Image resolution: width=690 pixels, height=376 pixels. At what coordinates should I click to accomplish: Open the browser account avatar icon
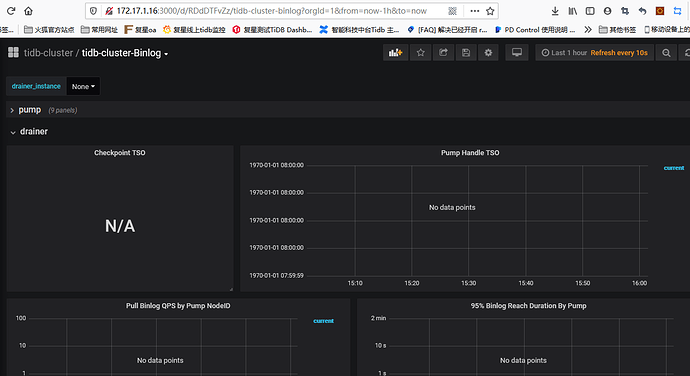tap(608, 11)
